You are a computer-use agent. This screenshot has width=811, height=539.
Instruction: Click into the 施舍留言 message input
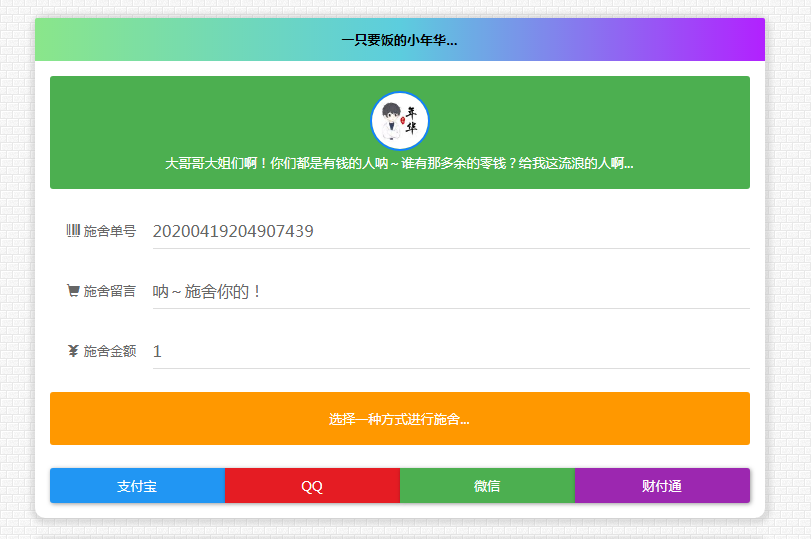(450, 292)
